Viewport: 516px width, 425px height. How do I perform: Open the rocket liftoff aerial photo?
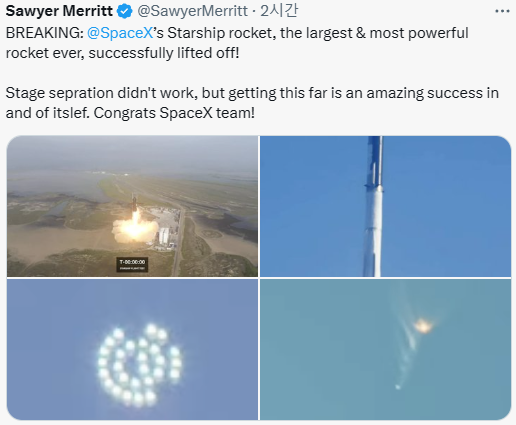(x=132, y=206)
